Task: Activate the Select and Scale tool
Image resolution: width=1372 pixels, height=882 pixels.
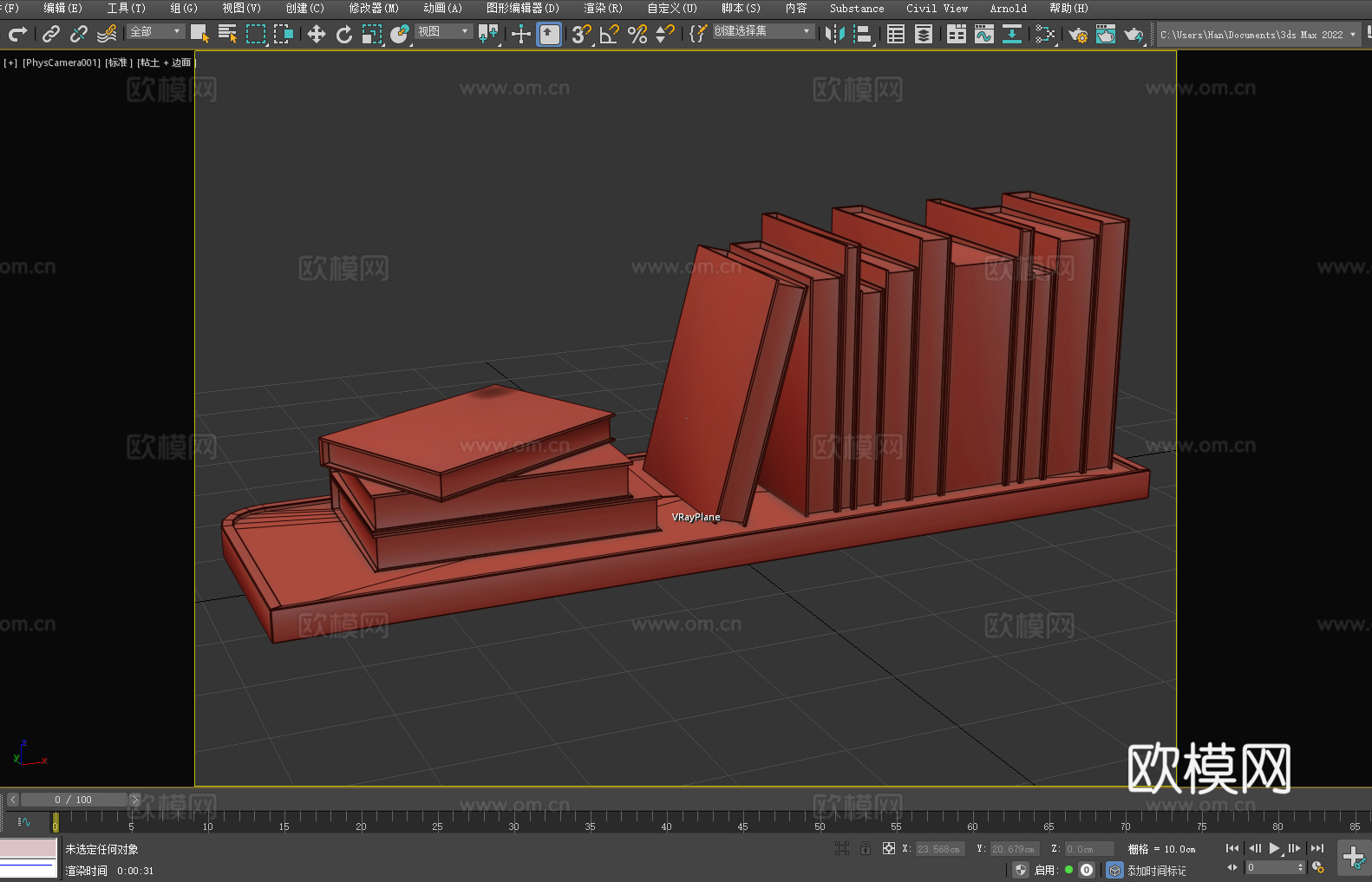Action: pyautogui.click(x=372, y=34)
